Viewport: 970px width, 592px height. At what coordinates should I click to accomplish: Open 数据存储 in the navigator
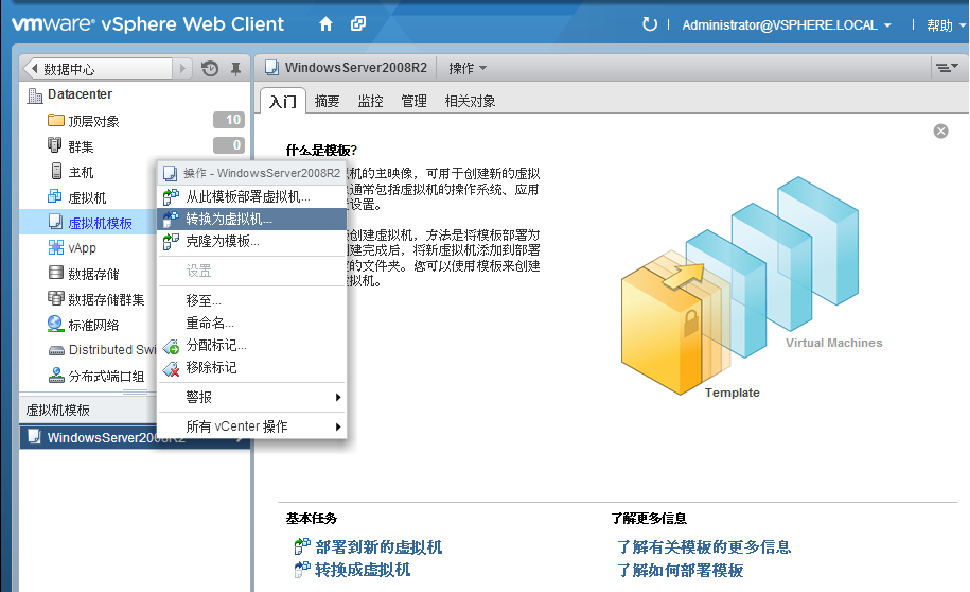(93, 273)
